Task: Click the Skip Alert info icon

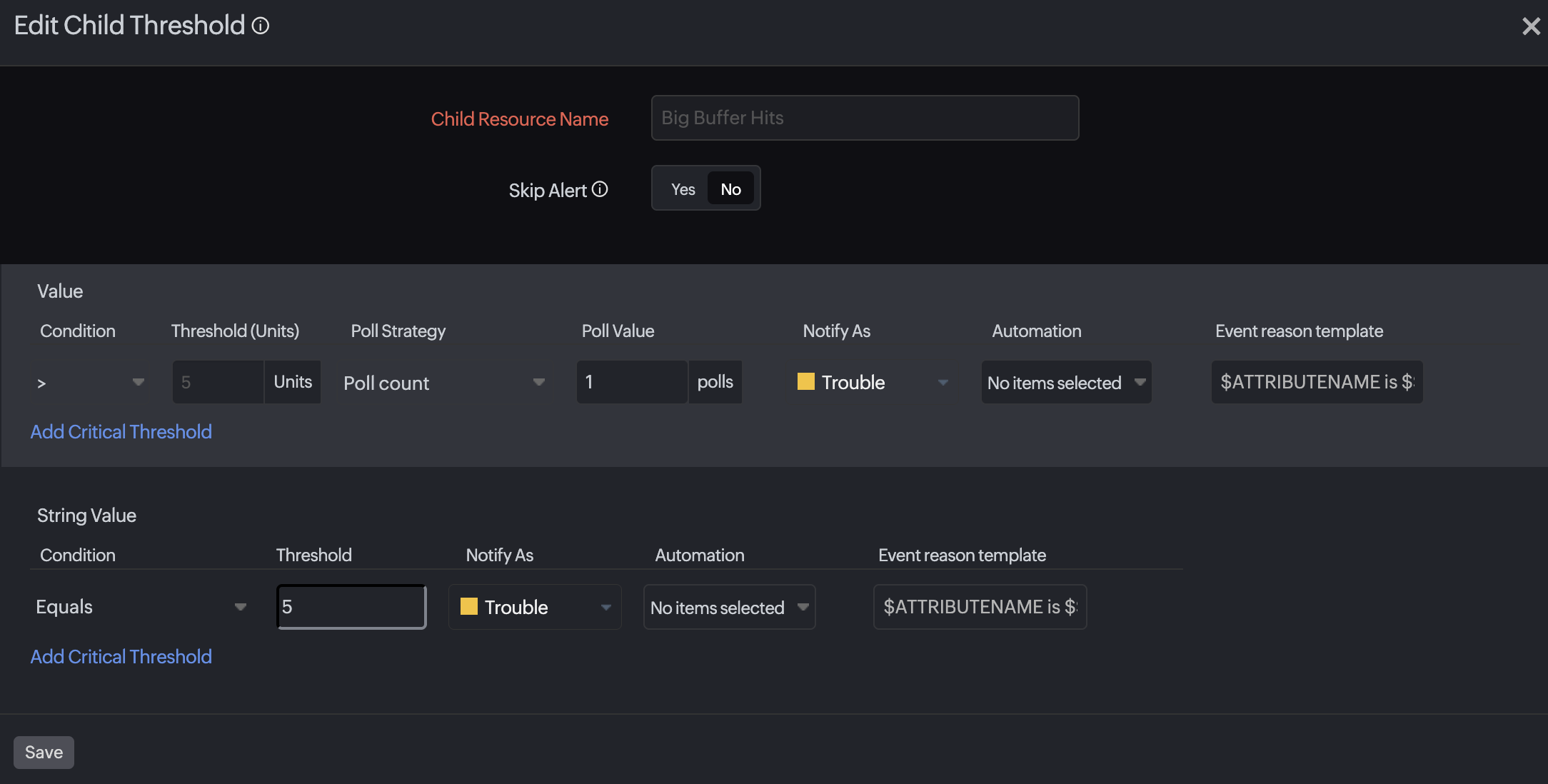Action: point(600,189)
